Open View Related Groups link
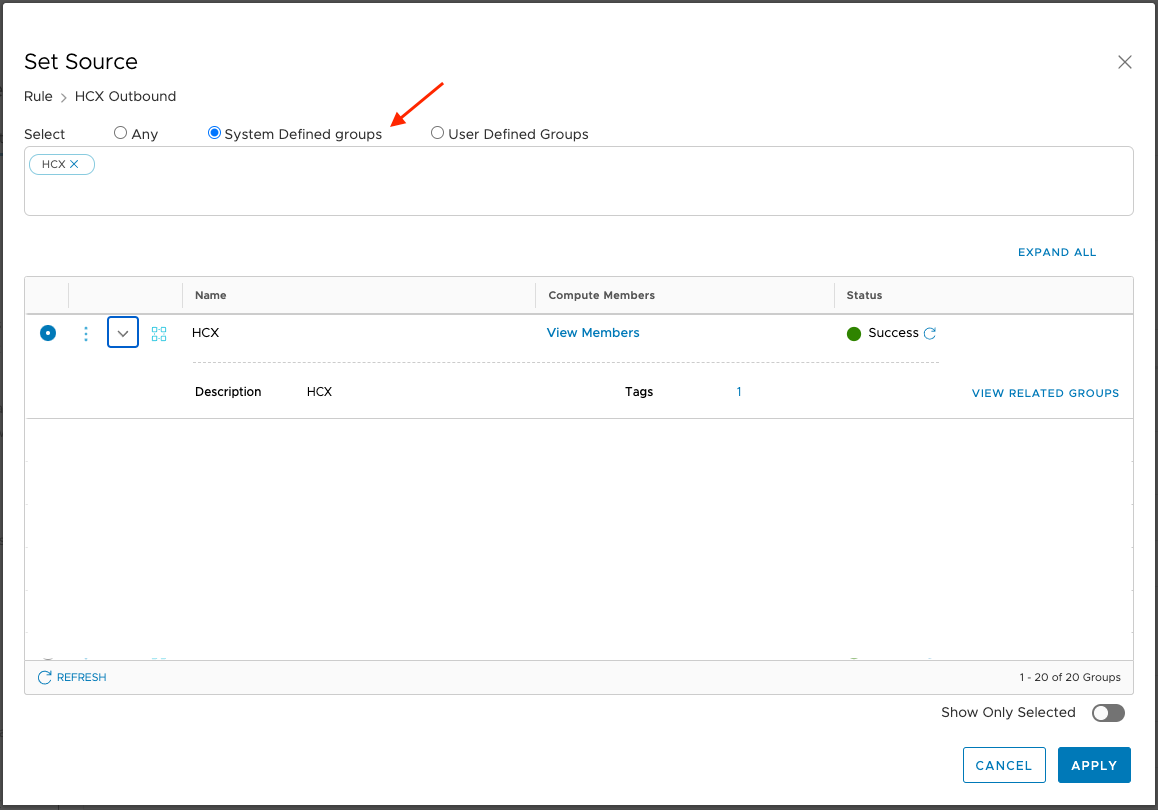The image size is (1158, 810). coord(1045,393)
